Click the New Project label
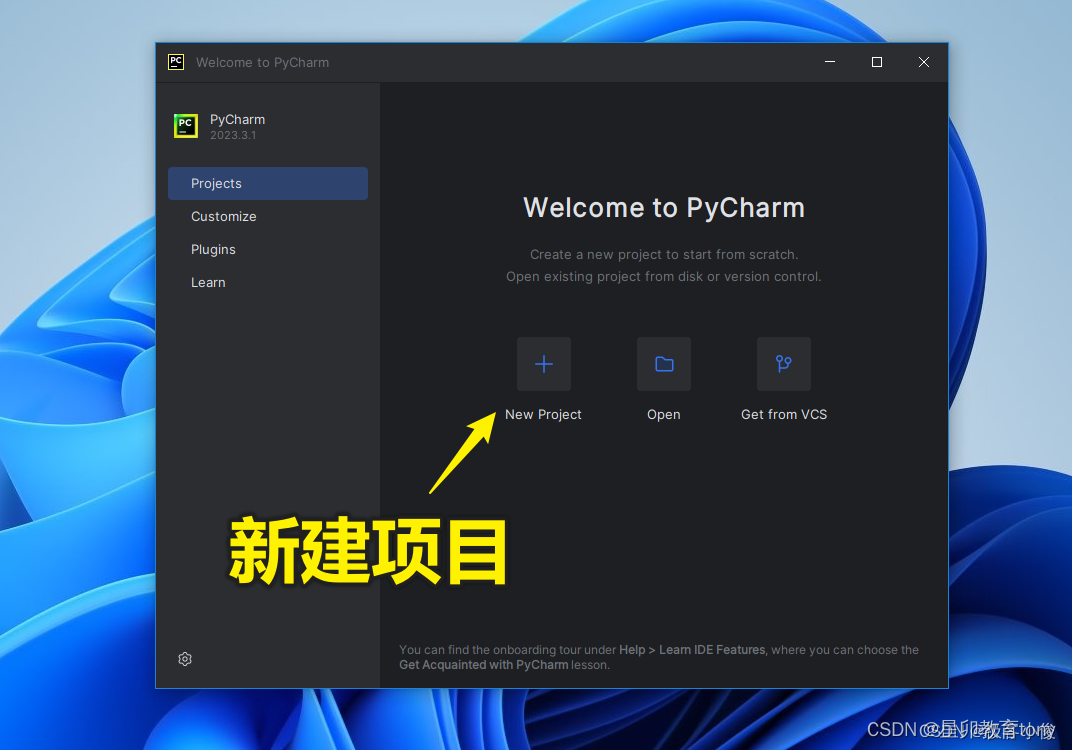Viewport: 1072px width, 750px height. click(544, 414)
